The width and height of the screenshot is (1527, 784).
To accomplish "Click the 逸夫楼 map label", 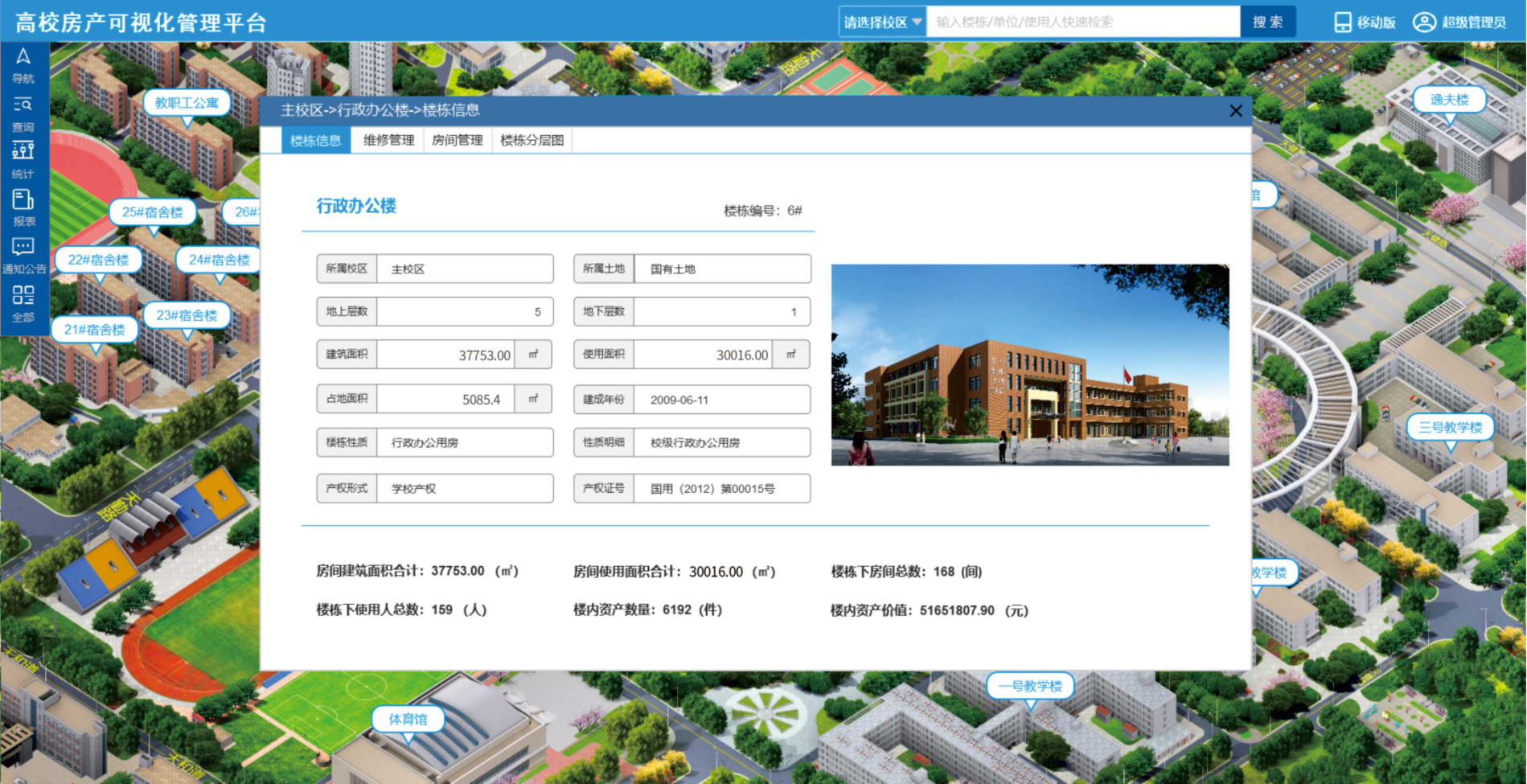I will [x=1450, y=100].
